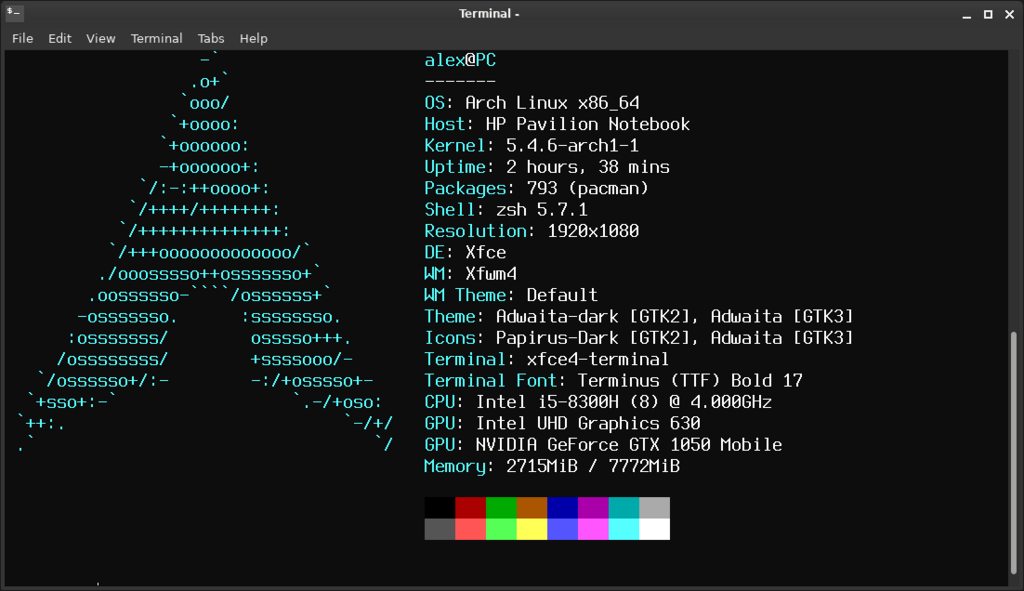Click the dark red color block
The image size is (1024, 591).
click(470, 507)
